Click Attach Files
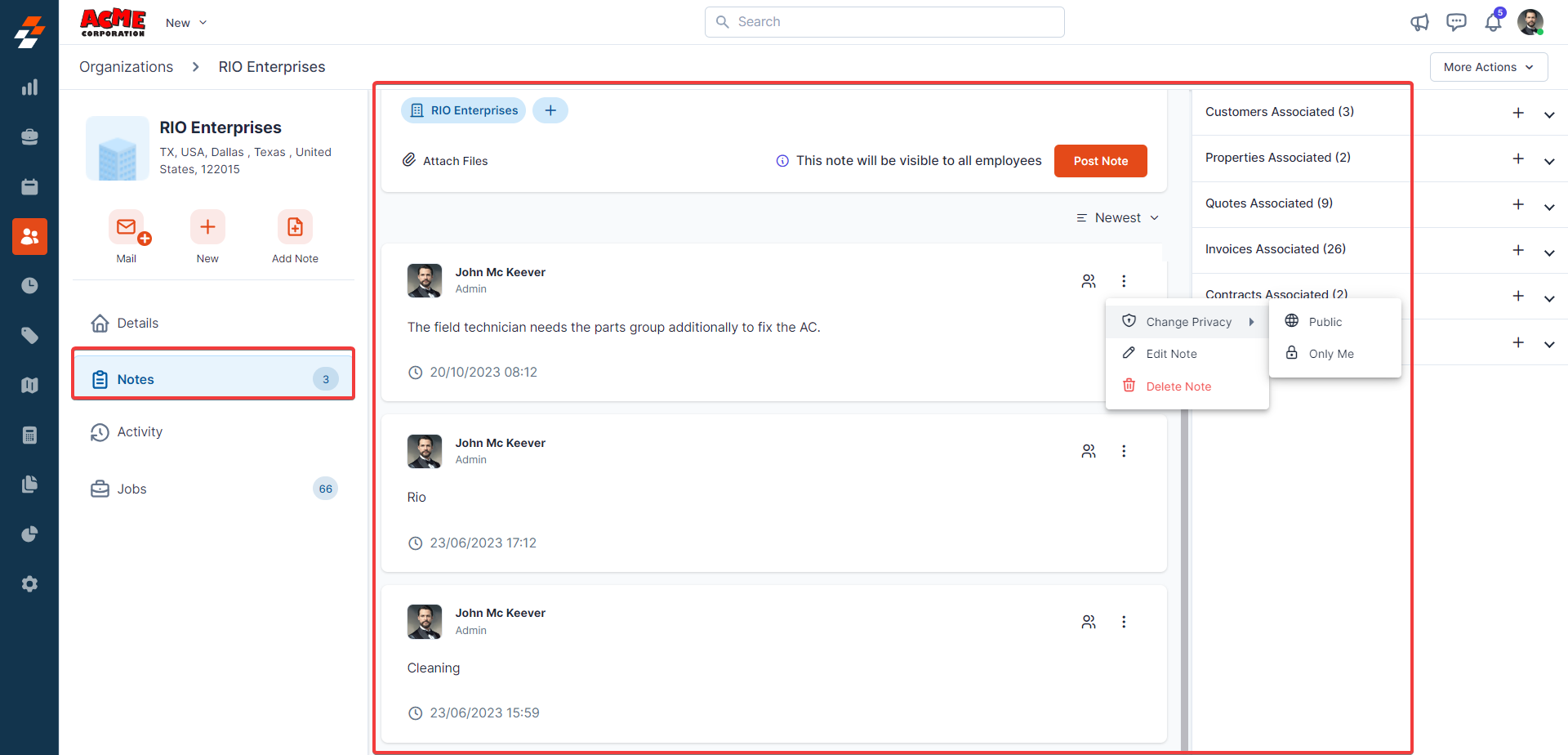This screenshot has height=755, width=1568. 445,161
